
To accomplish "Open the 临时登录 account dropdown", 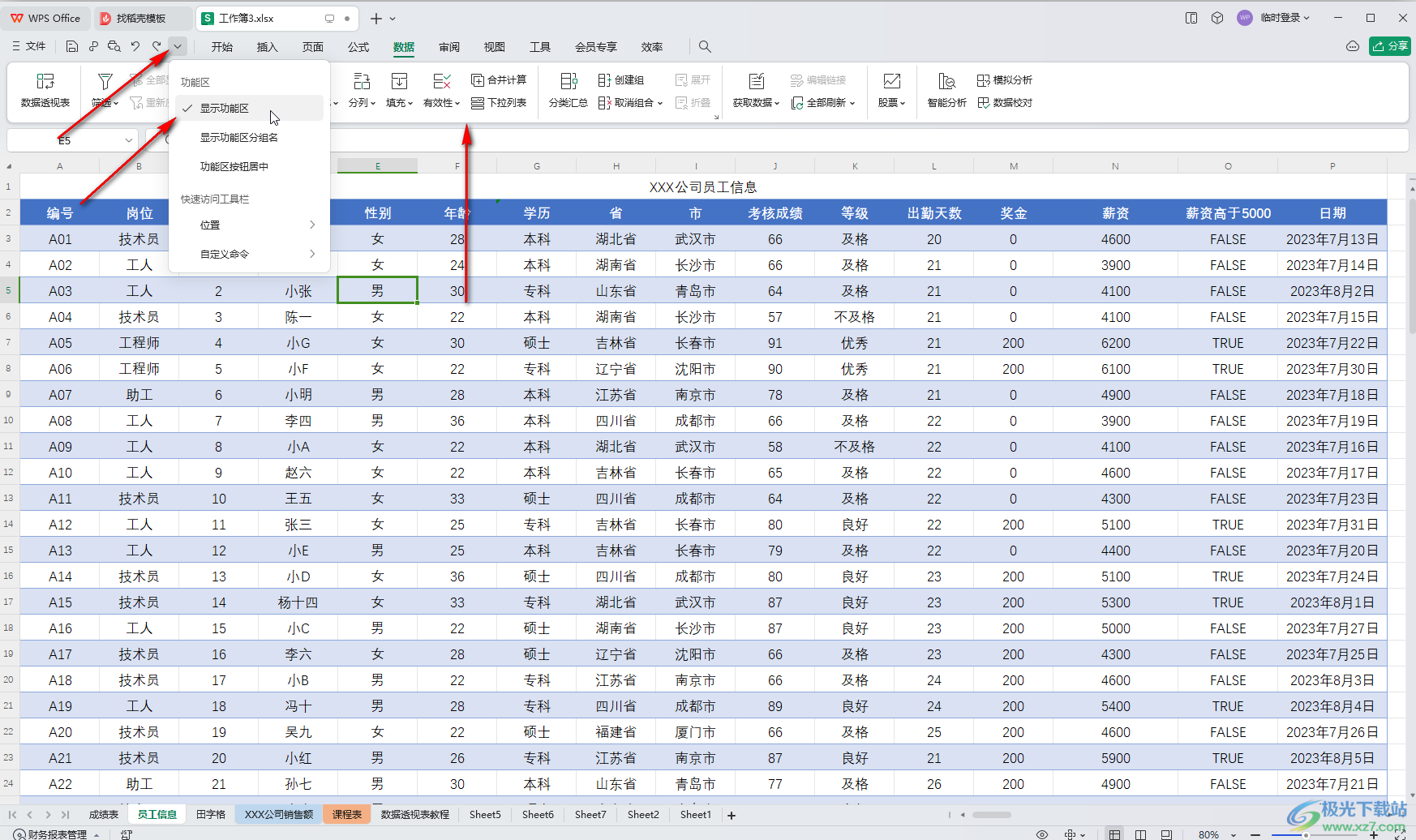I will pyautogui.click(x=1285, y=18).
